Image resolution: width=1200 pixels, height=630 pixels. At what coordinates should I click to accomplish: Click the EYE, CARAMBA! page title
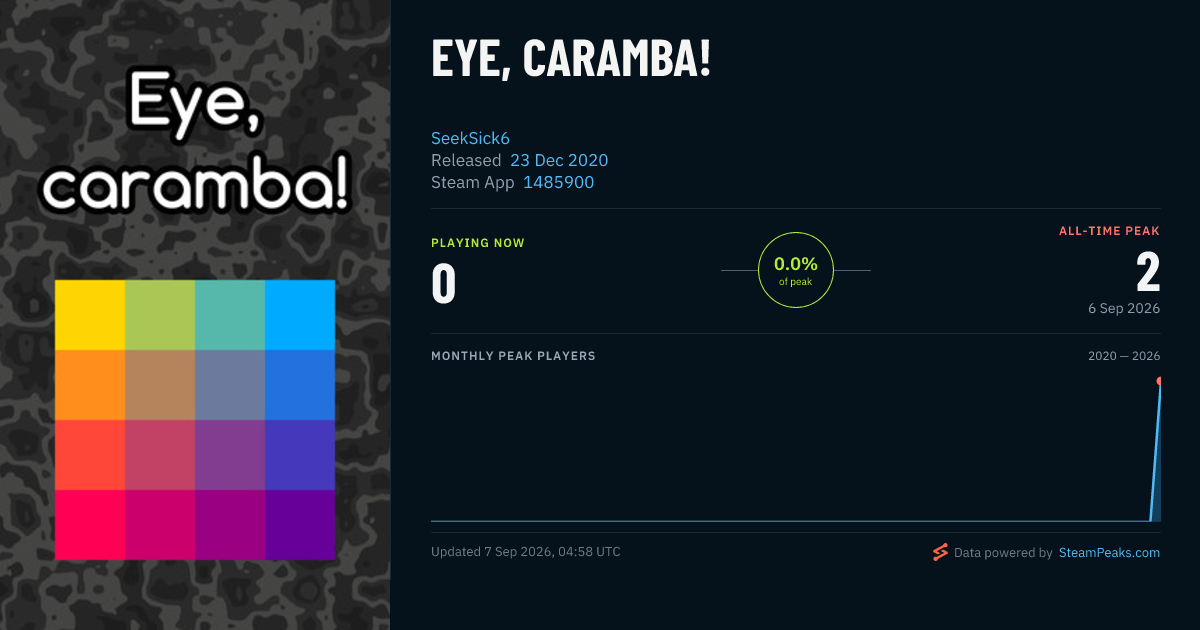tap(571, 59)
